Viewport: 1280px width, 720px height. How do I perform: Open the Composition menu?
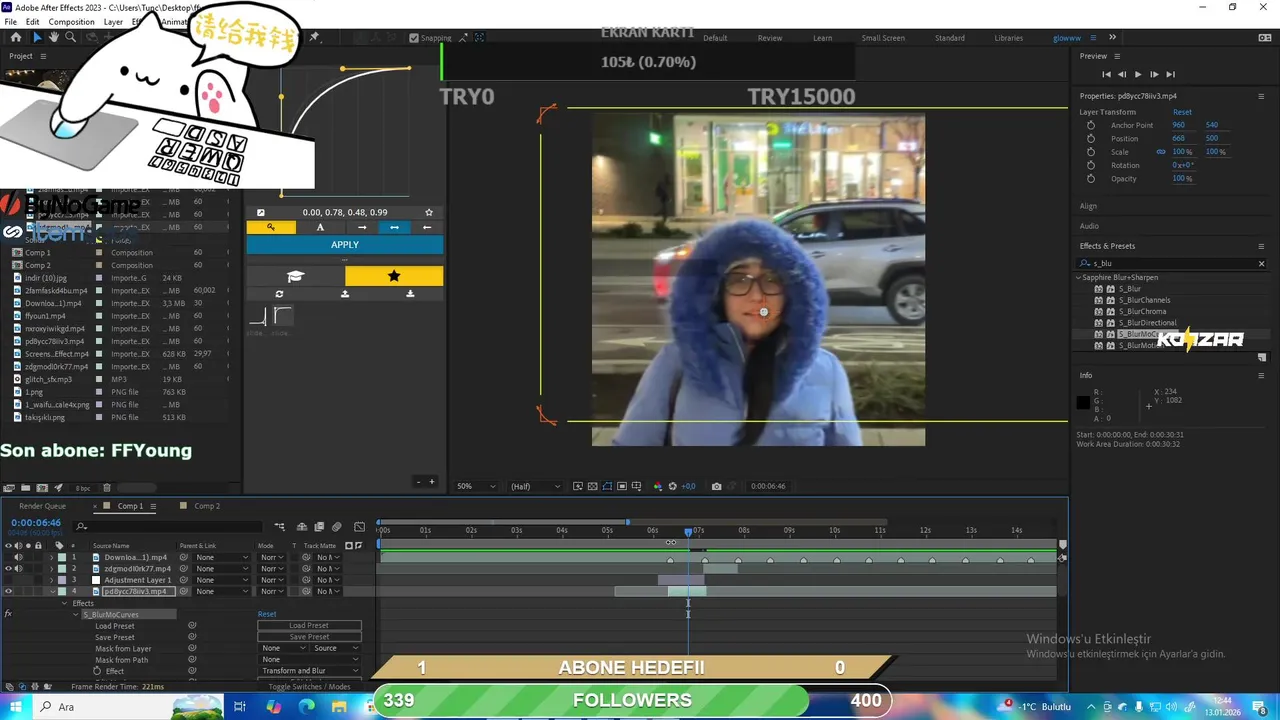point(71,21)
